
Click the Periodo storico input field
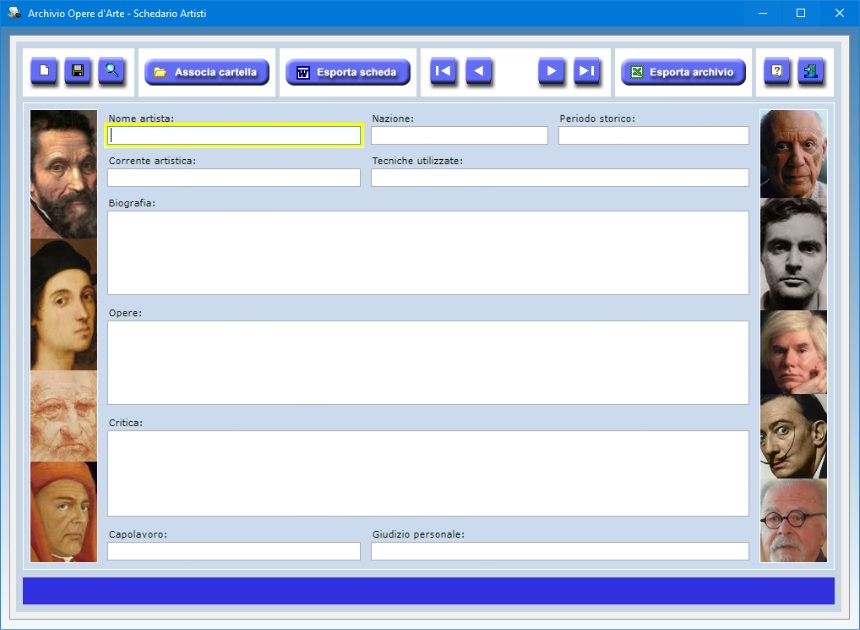[x=654, y=135]
